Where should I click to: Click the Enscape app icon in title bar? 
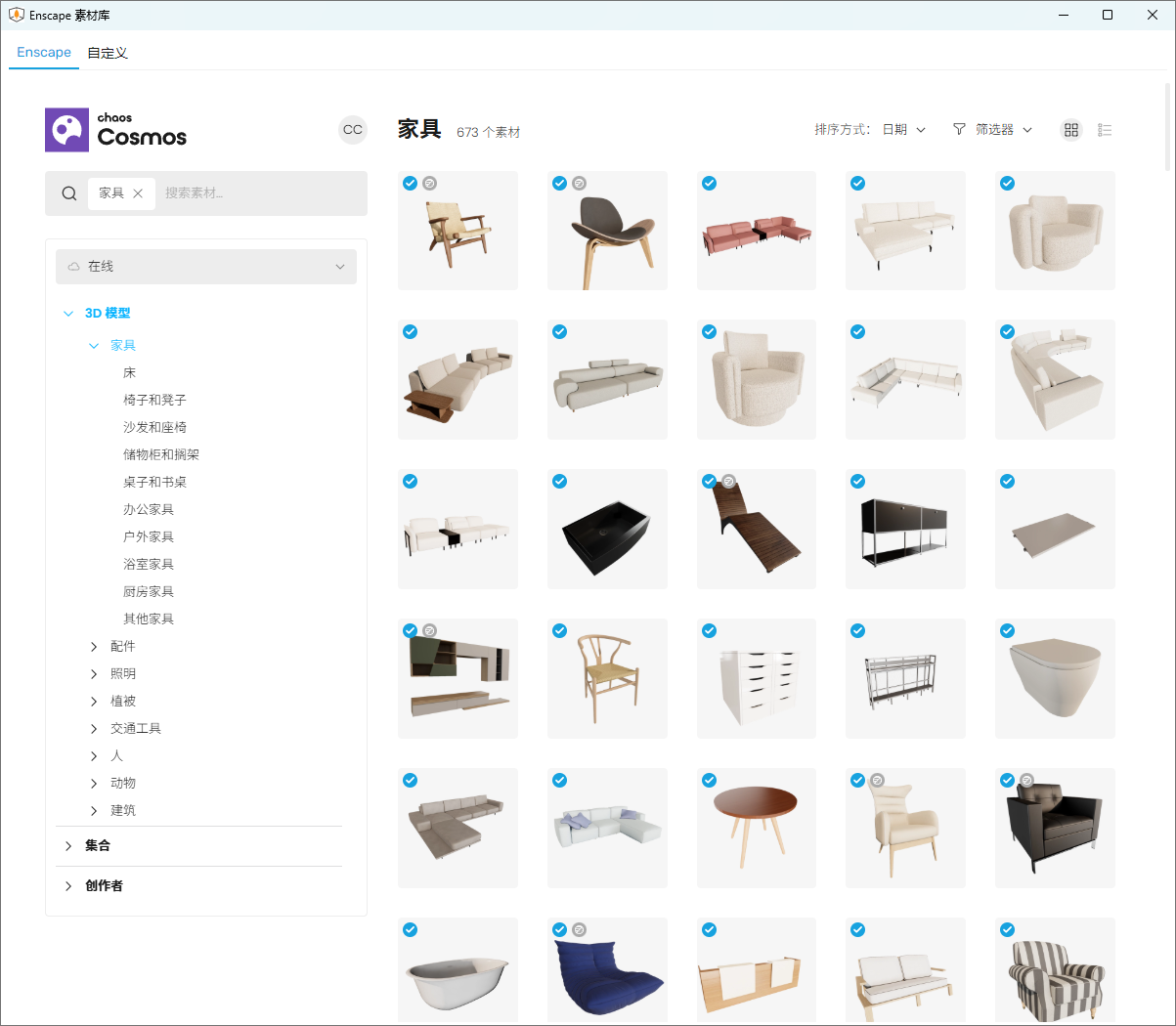point(16,15)
